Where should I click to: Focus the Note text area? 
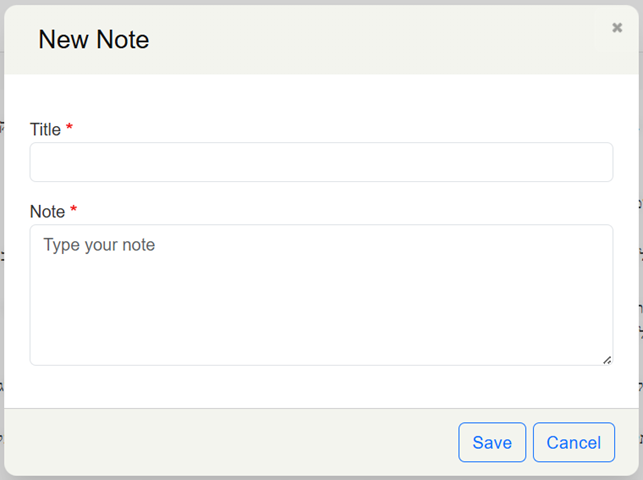click(x=320, y=294)
